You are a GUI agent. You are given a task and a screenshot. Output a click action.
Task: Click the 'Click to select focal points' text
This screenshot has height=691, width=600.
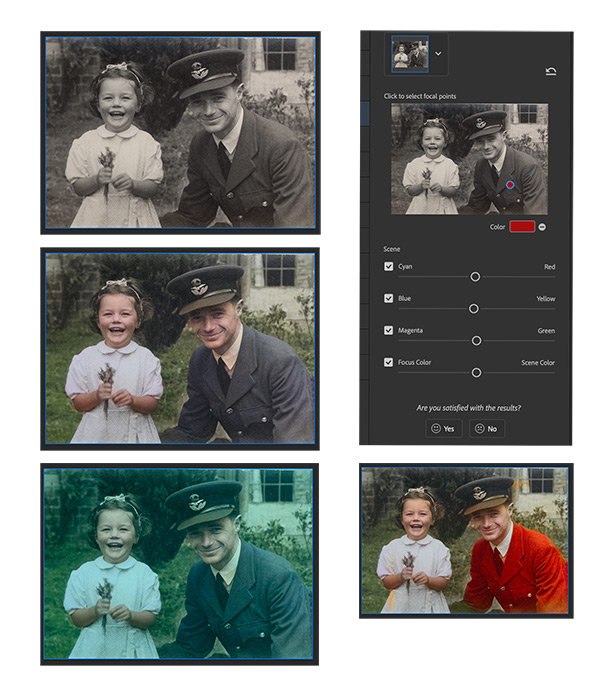click(420, 96)
